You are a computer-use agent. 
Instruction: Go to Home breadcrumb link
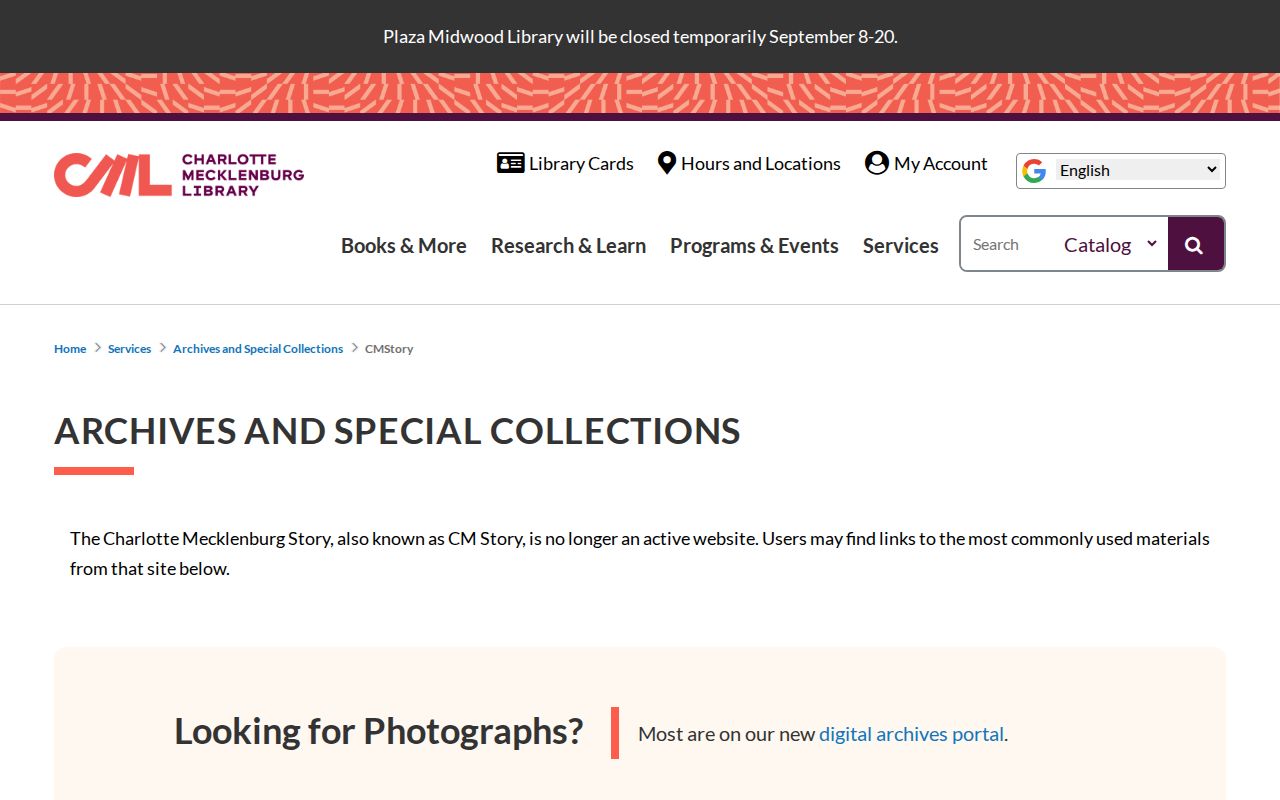[70, 349]
